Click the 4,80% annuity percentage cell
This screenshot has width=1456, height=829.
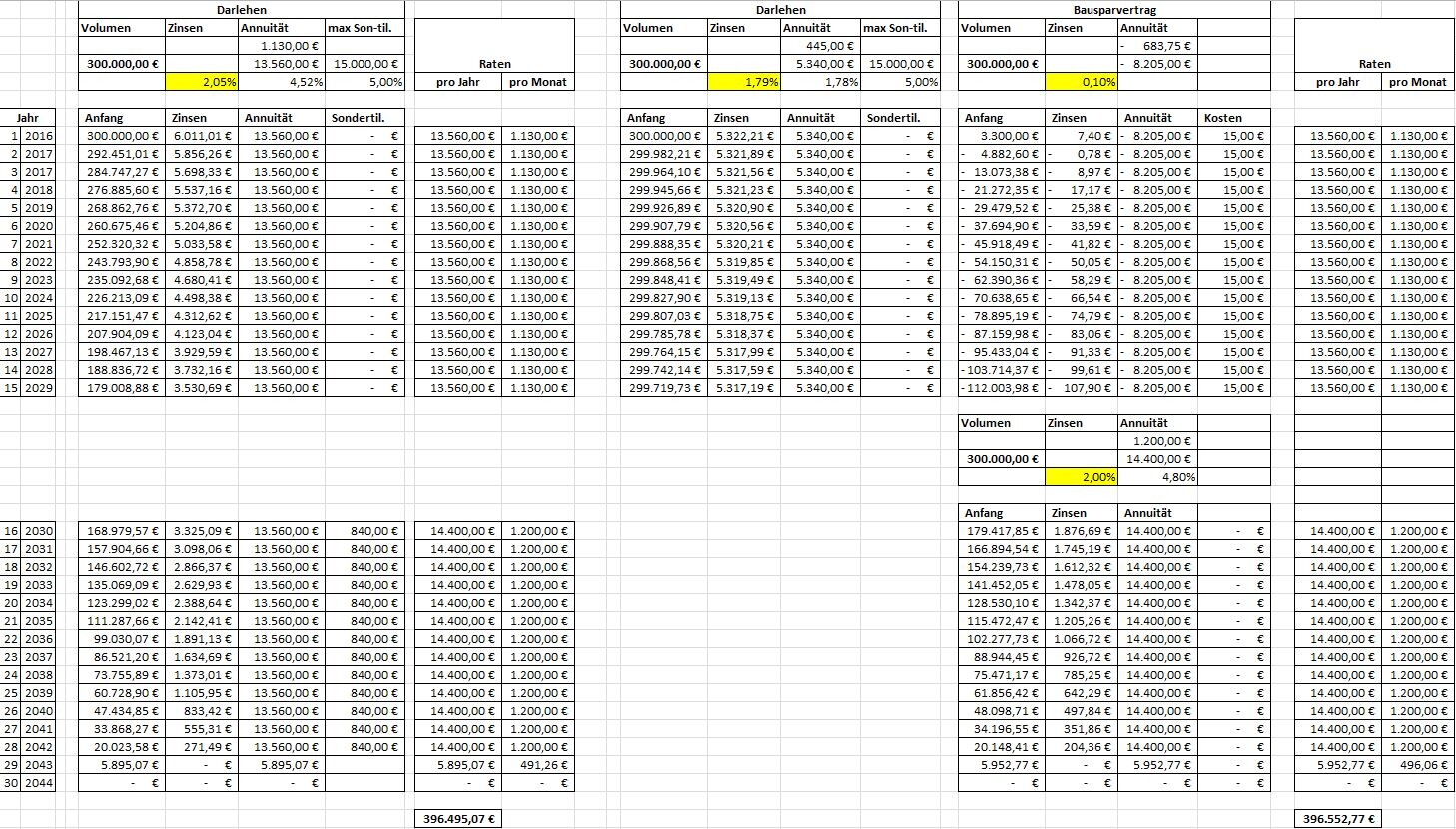coord(1156,477)
